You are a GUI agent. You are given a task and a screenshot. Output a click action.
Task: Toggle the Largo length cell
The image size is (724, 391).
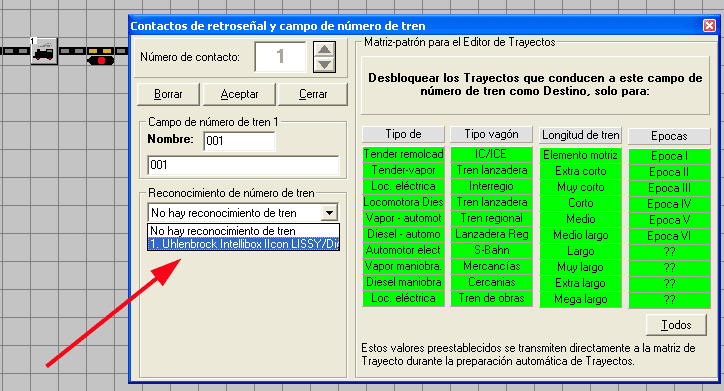[x=580, y=251]
